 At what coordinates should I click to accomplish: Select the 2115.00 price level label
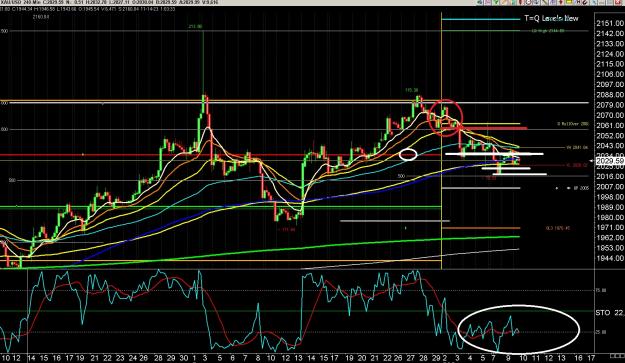click(610, 64)
